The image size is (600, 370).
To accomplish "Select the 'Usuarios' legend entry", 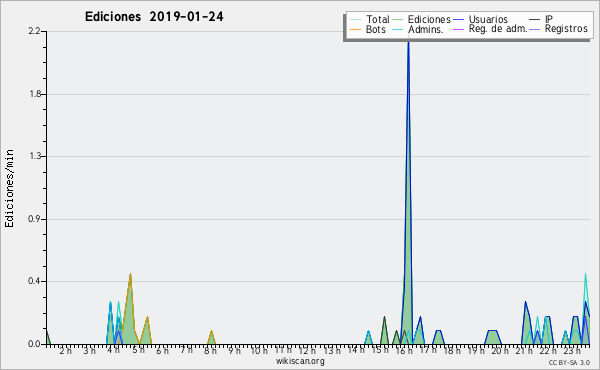I will coord(481,19).
